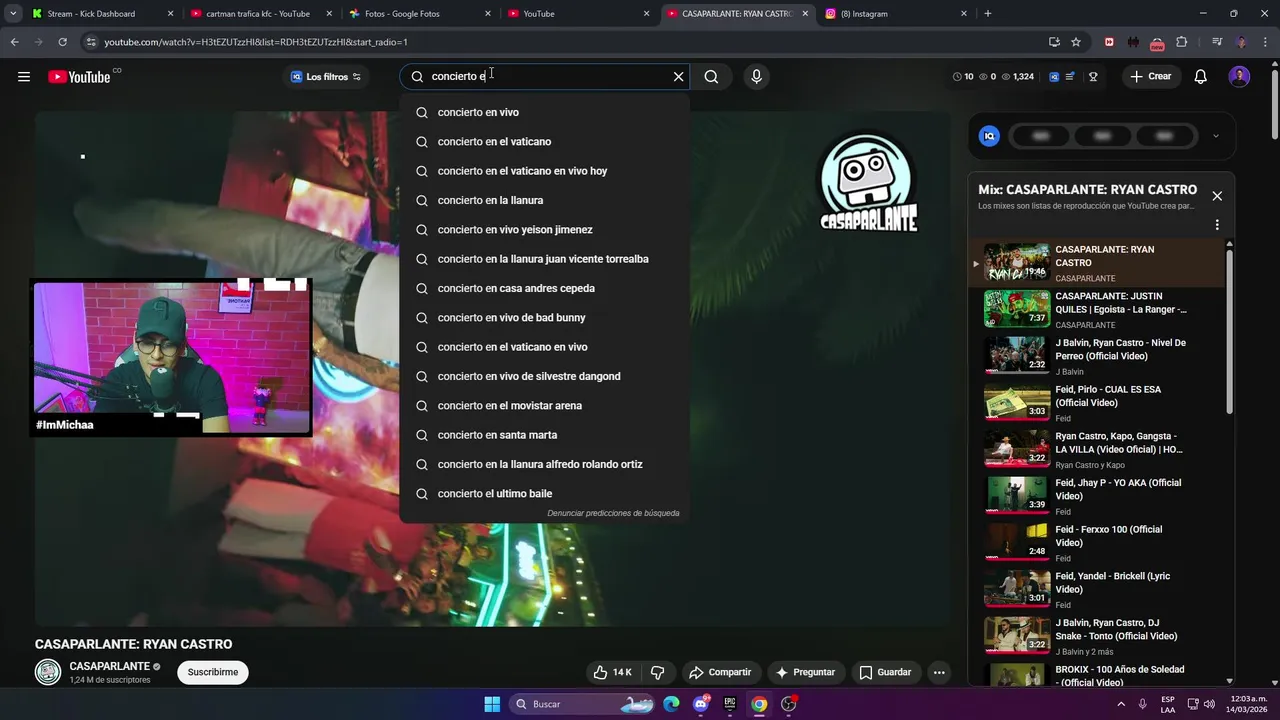Image resolution: width=1280 pixels, height=720 pixels.
Task: Open the YouTube account avatar menu
Action: 1239,77
